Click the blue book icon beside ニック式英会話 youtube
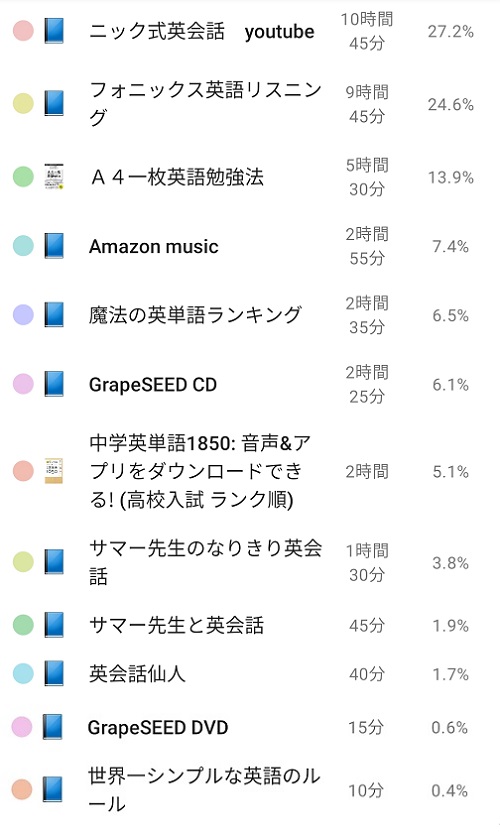 click(54, 31)
